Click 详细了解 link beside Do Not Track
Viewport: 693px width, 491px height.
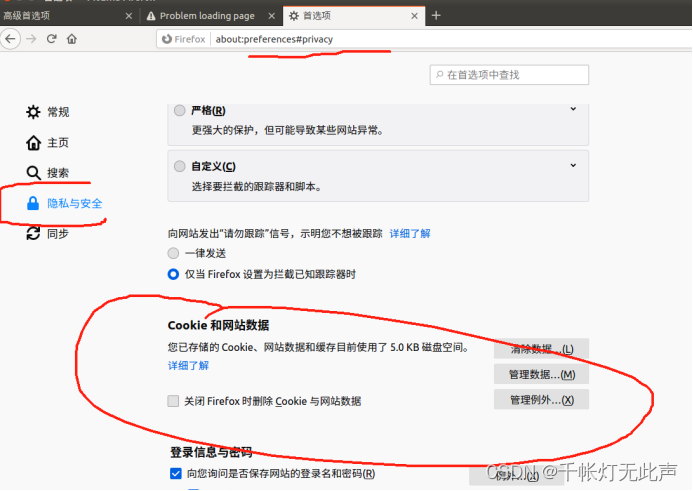[410, 233]
